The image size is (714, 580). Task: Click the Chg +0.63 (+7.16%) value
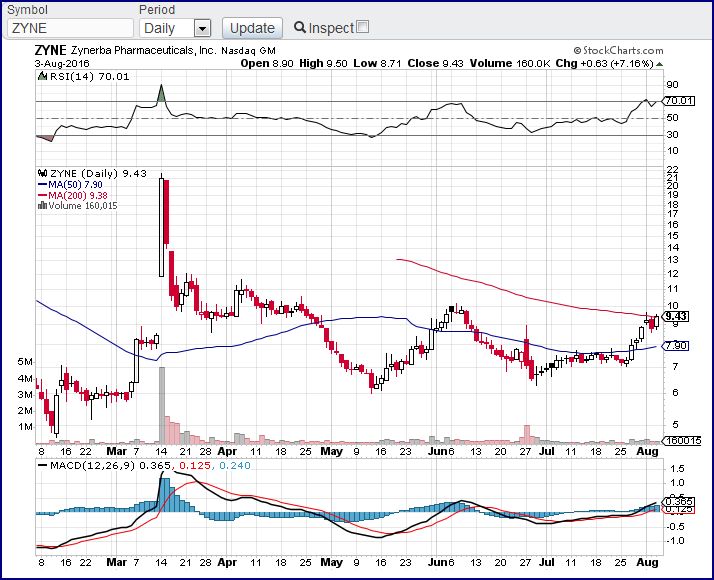coord(605,63)
